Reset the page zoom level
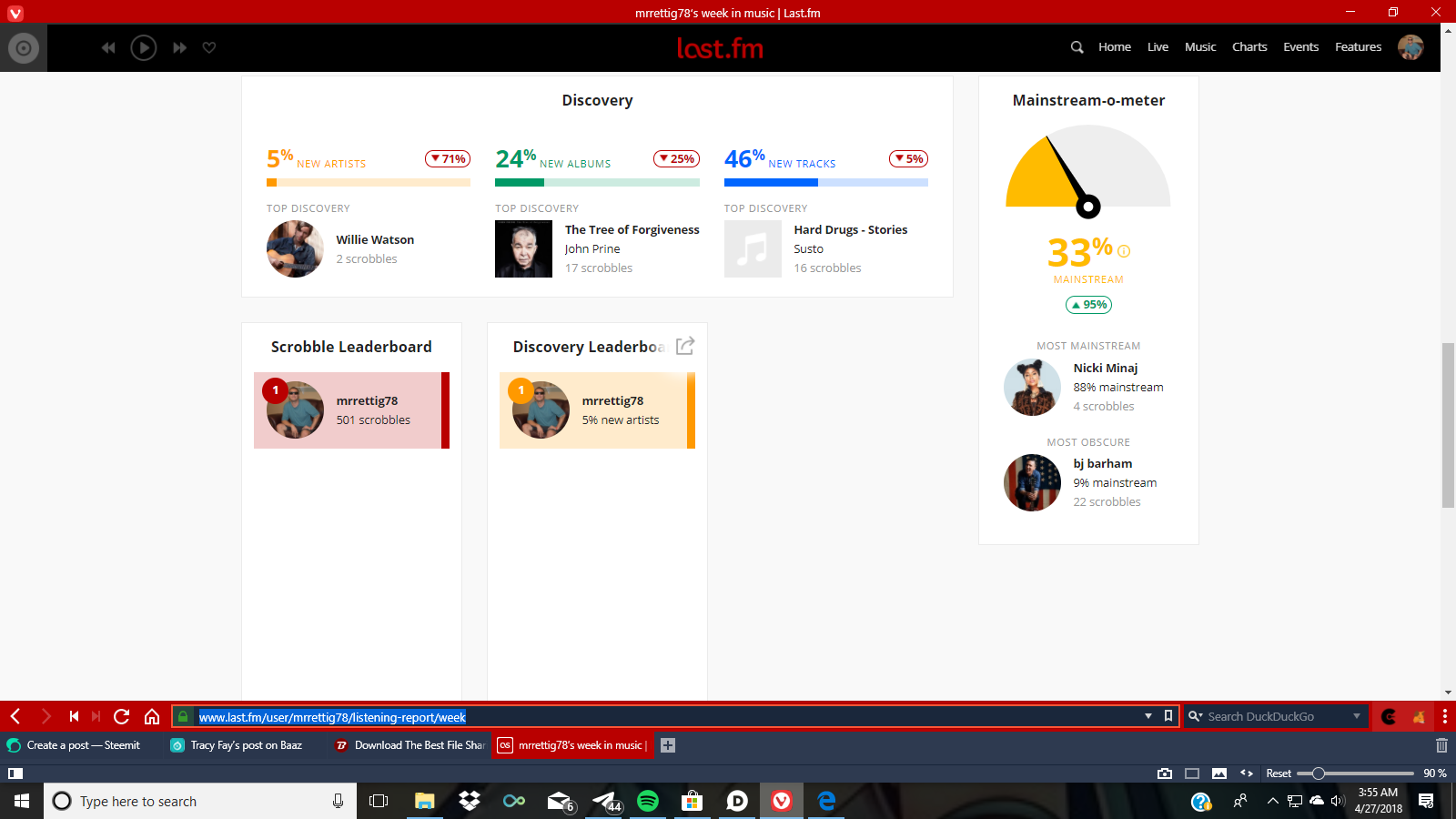 point(1279,773)
